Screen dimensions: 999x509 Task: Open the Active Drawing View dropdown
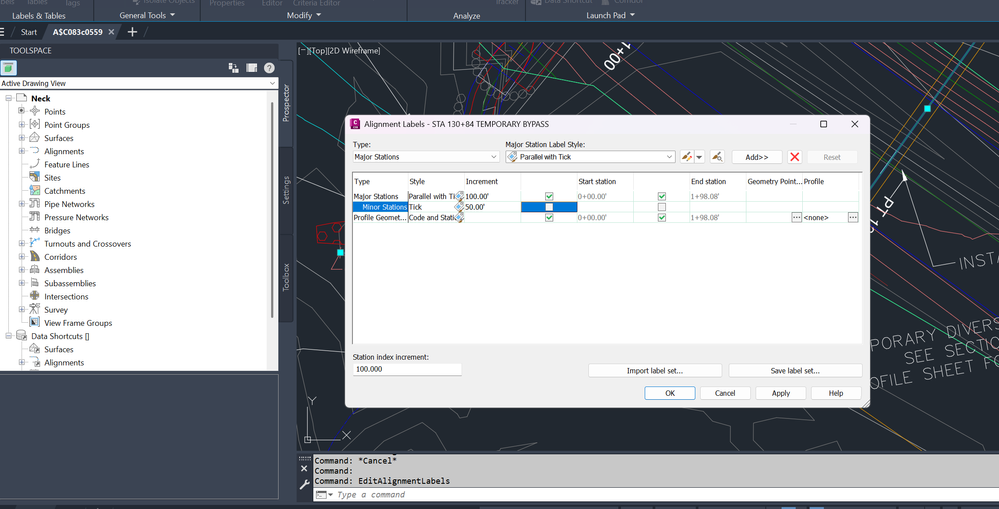(139, 83)
